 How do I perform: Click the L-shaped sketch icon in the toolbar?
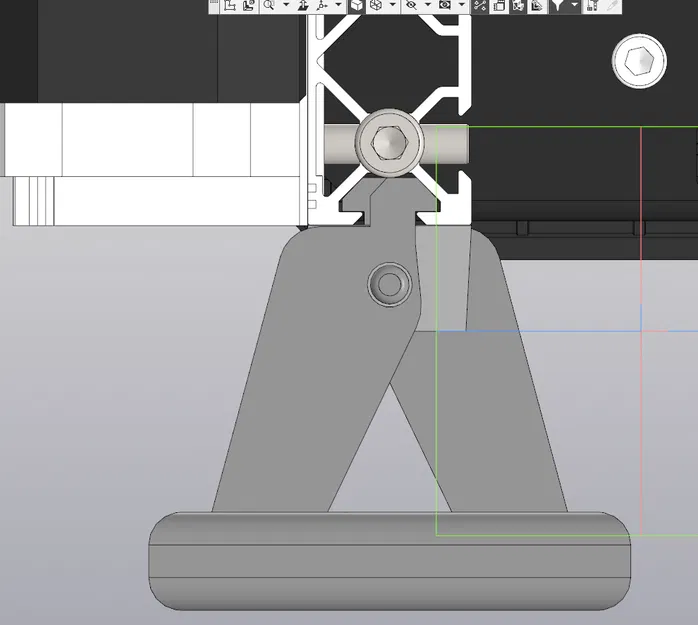[x=230, y=5]
